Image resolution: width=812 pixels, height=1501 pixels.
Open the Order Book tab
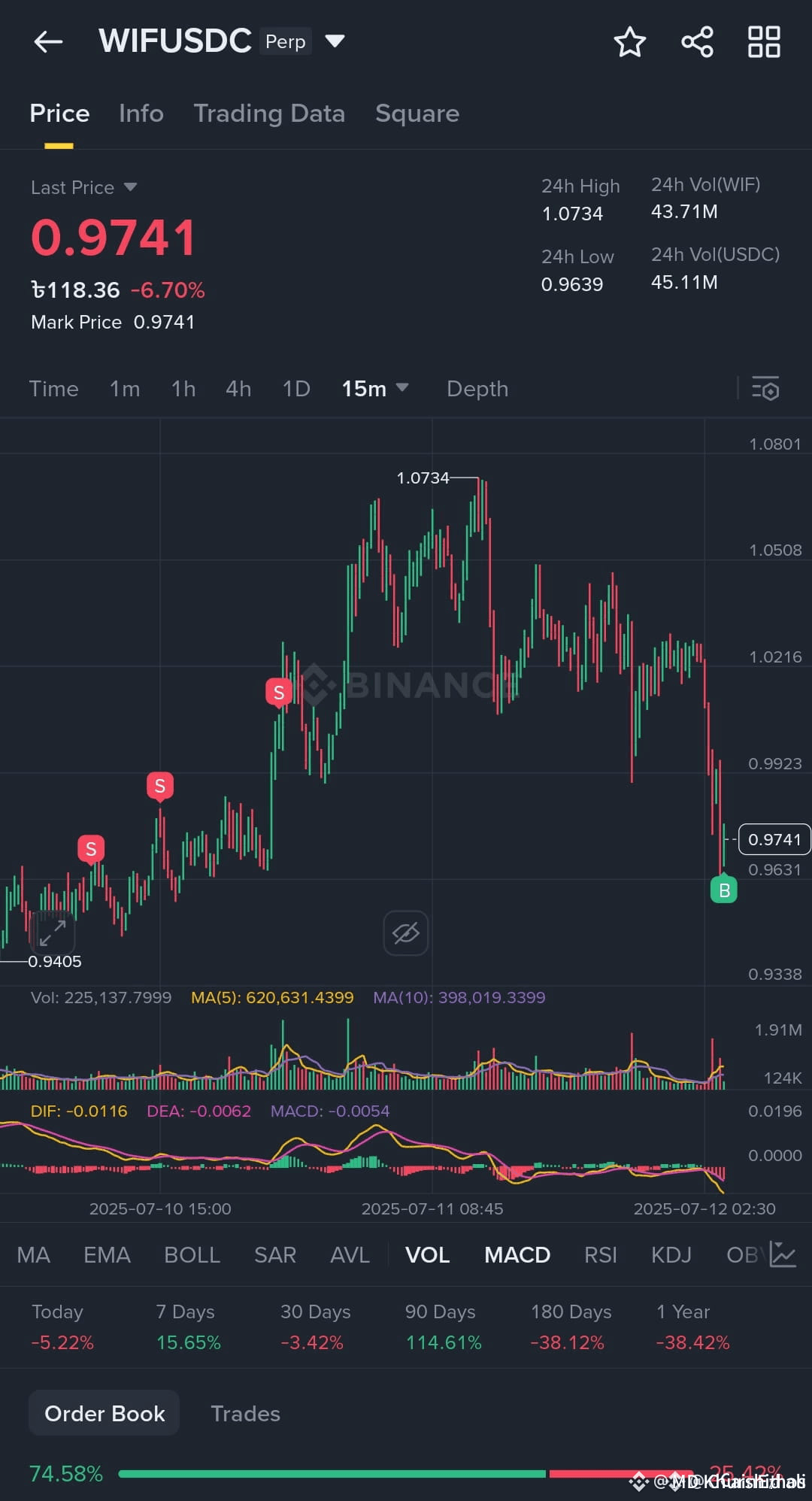click(x=105, y=1413)
